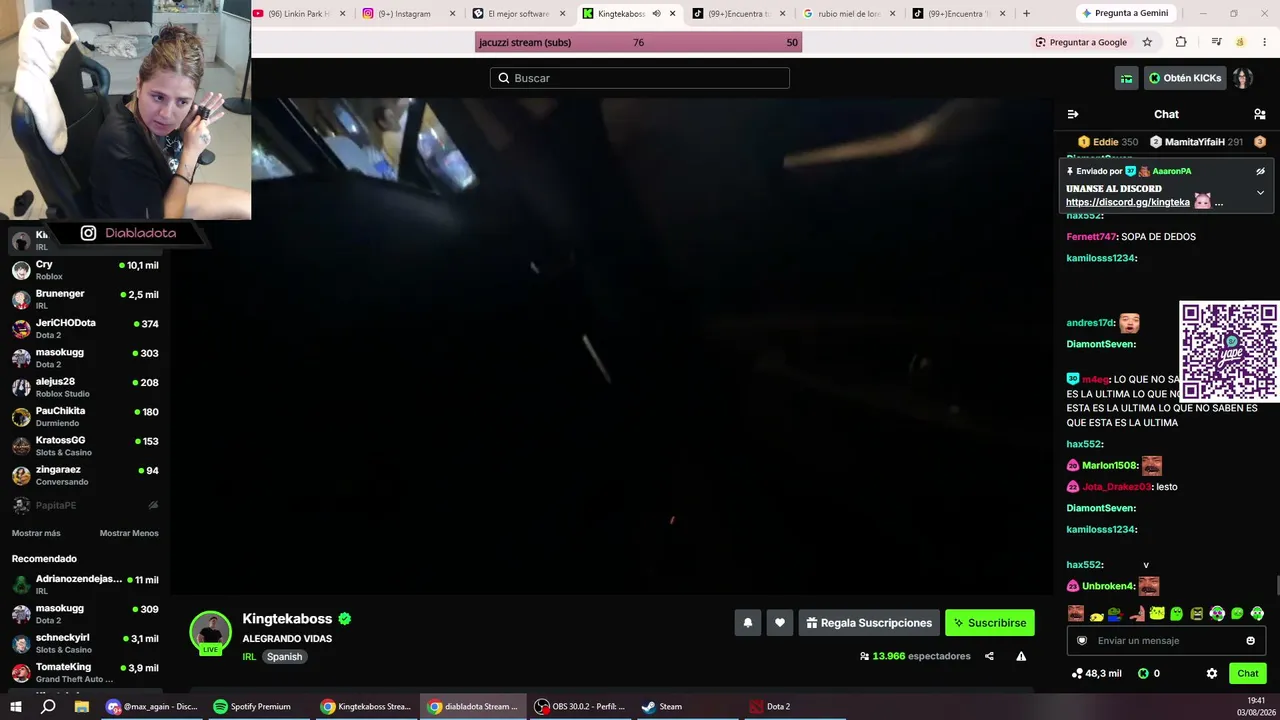The width and height of the screenshot is (1280, 720).
Task: Insert the green headphones emote with pink eyes
Action: (x=1217, y=613)
